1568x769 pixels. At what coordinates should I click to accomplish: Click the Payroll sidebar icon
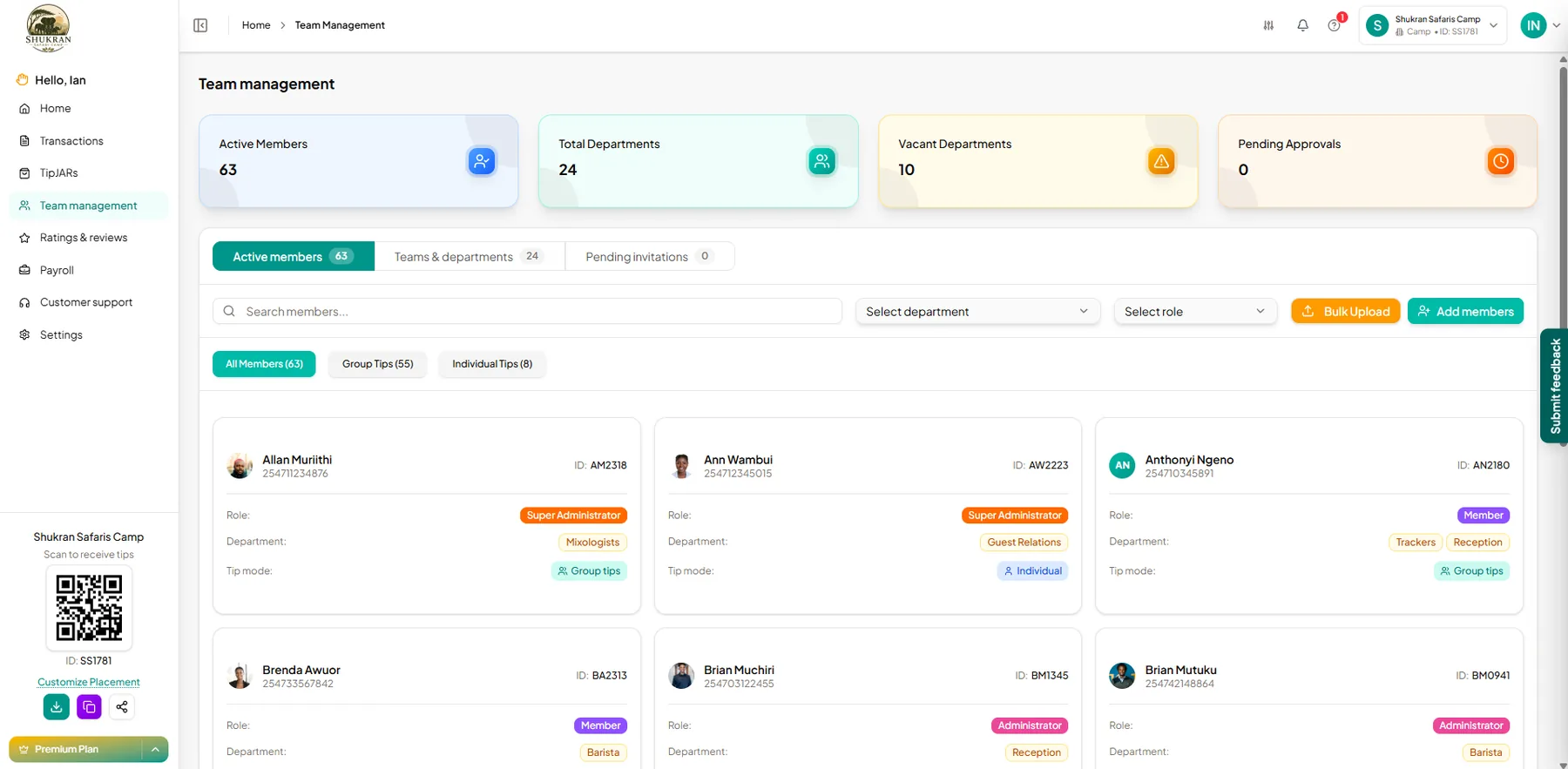click(24, 270)
